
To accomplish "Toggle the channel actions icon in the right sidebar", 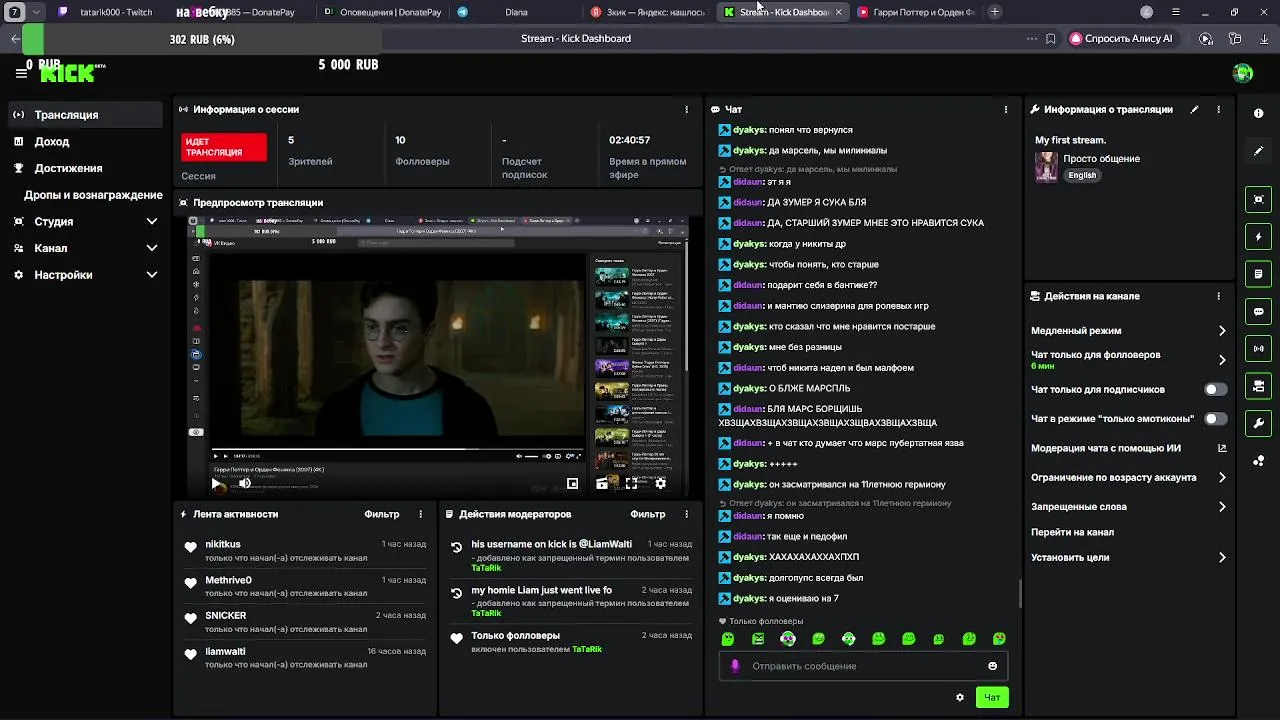I will (x=1258, y=386).
